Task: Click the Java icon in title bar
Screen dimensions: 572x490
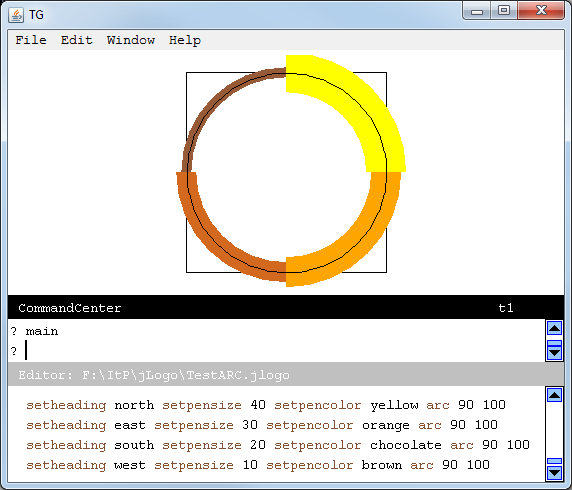Action: 16,15
